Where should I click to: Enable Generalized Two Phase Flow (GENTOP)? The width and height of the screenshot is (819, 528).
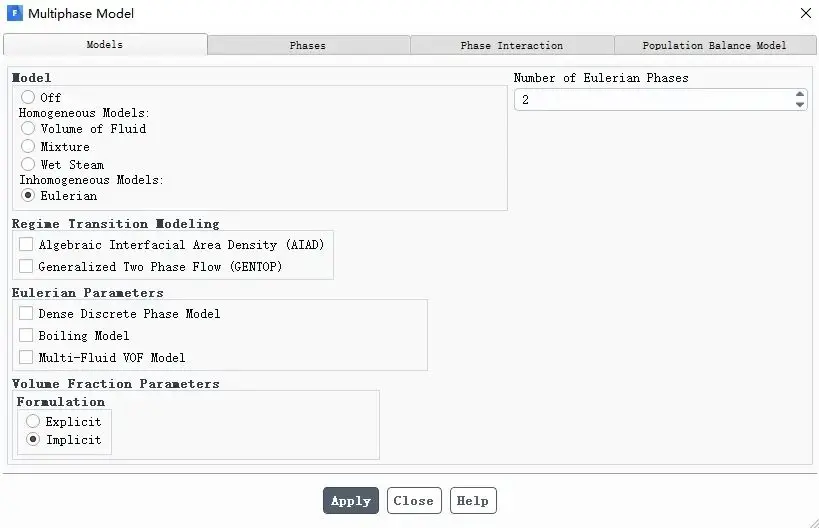pyautogui.click(x=26, y=266)
